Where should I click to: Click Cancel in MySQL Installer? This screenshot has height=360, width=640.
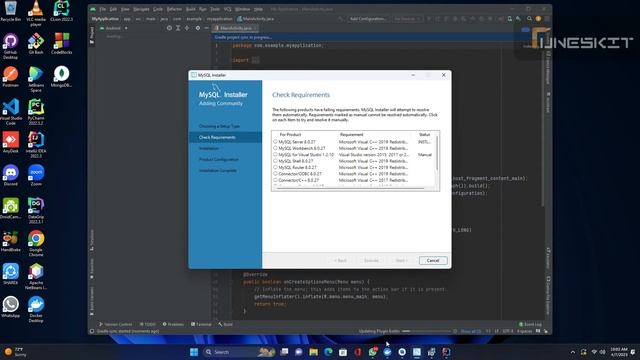tap(433, 260)
